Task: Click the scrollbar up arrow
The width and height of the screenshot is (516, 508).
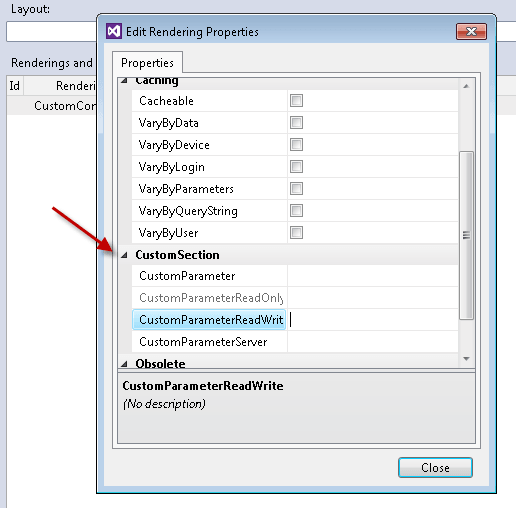Action: coord(466,86)
